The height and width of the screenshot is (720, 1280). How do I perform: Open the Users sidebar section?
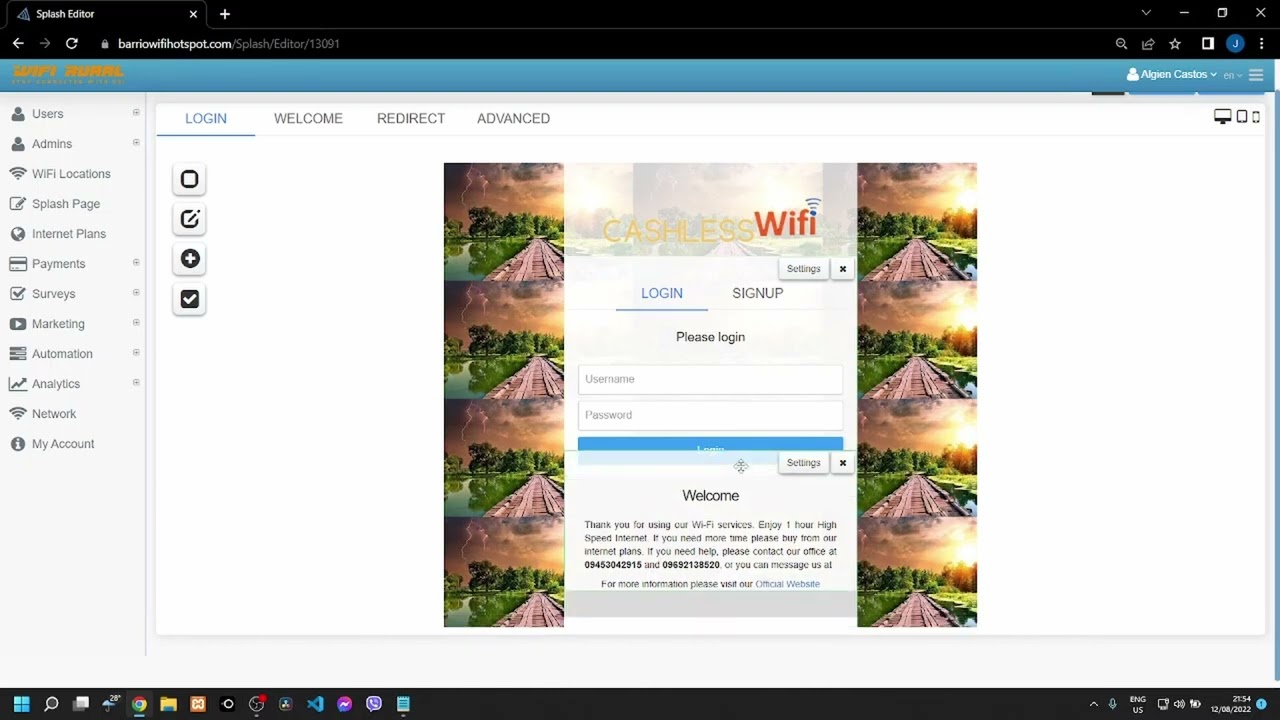[x=48, y=114]
